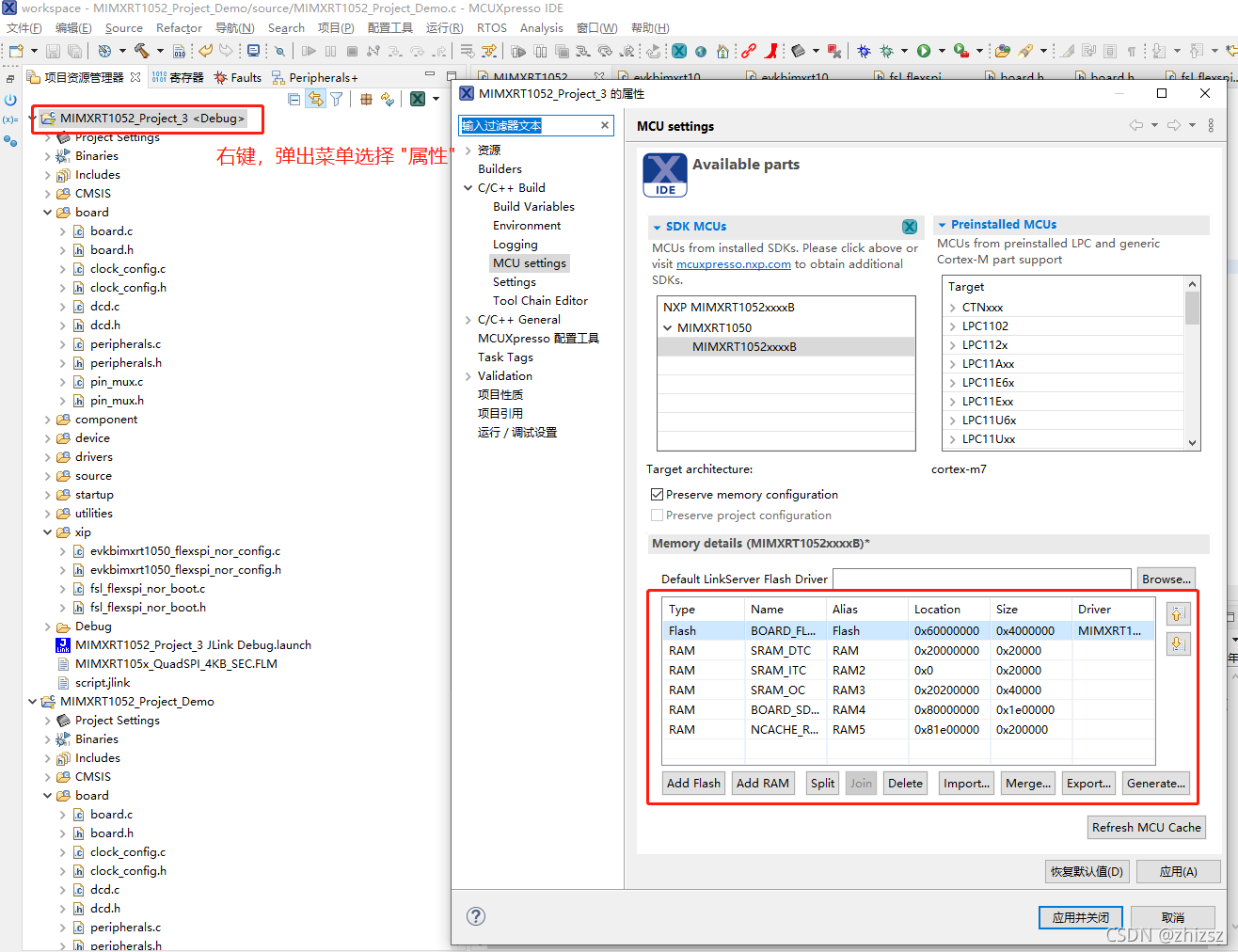The image size is (1238, 952).
Task: Click the green Run icon in main toolbar
Action: coord(924,51)
